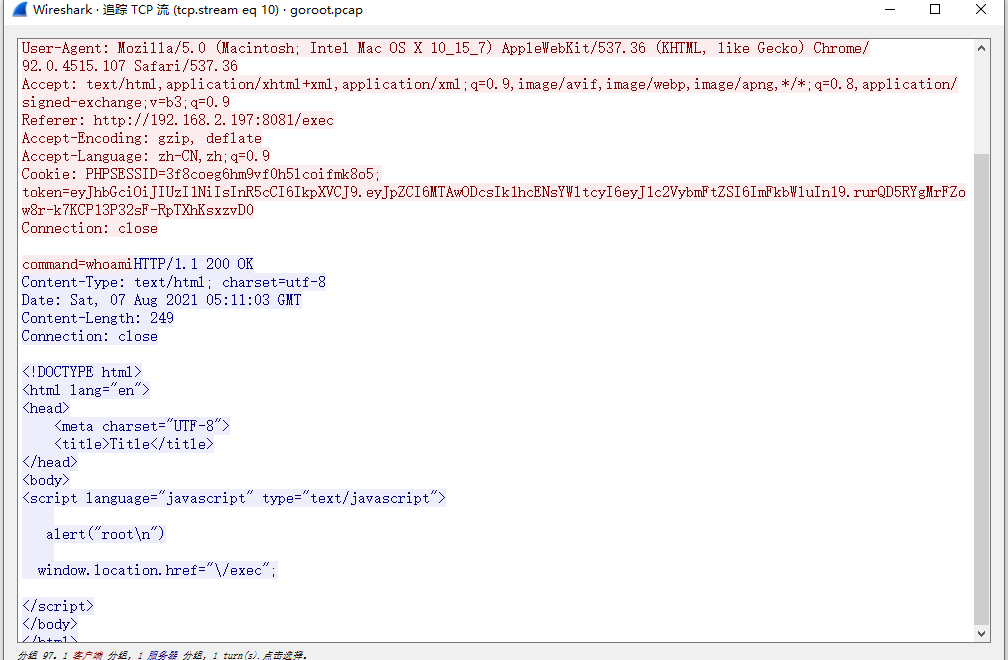Click the 92.0.4515.107 Safari/537.36 line
Screen dimensions: 1008x660
[x=130, y=66]
